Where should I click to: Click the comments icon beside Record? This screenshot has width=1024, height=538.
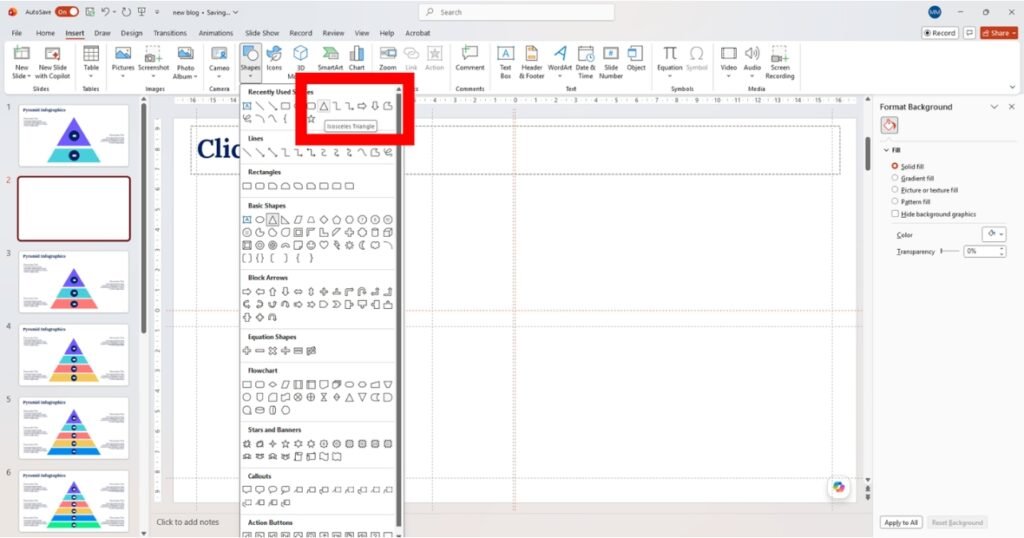click(969, 33)
